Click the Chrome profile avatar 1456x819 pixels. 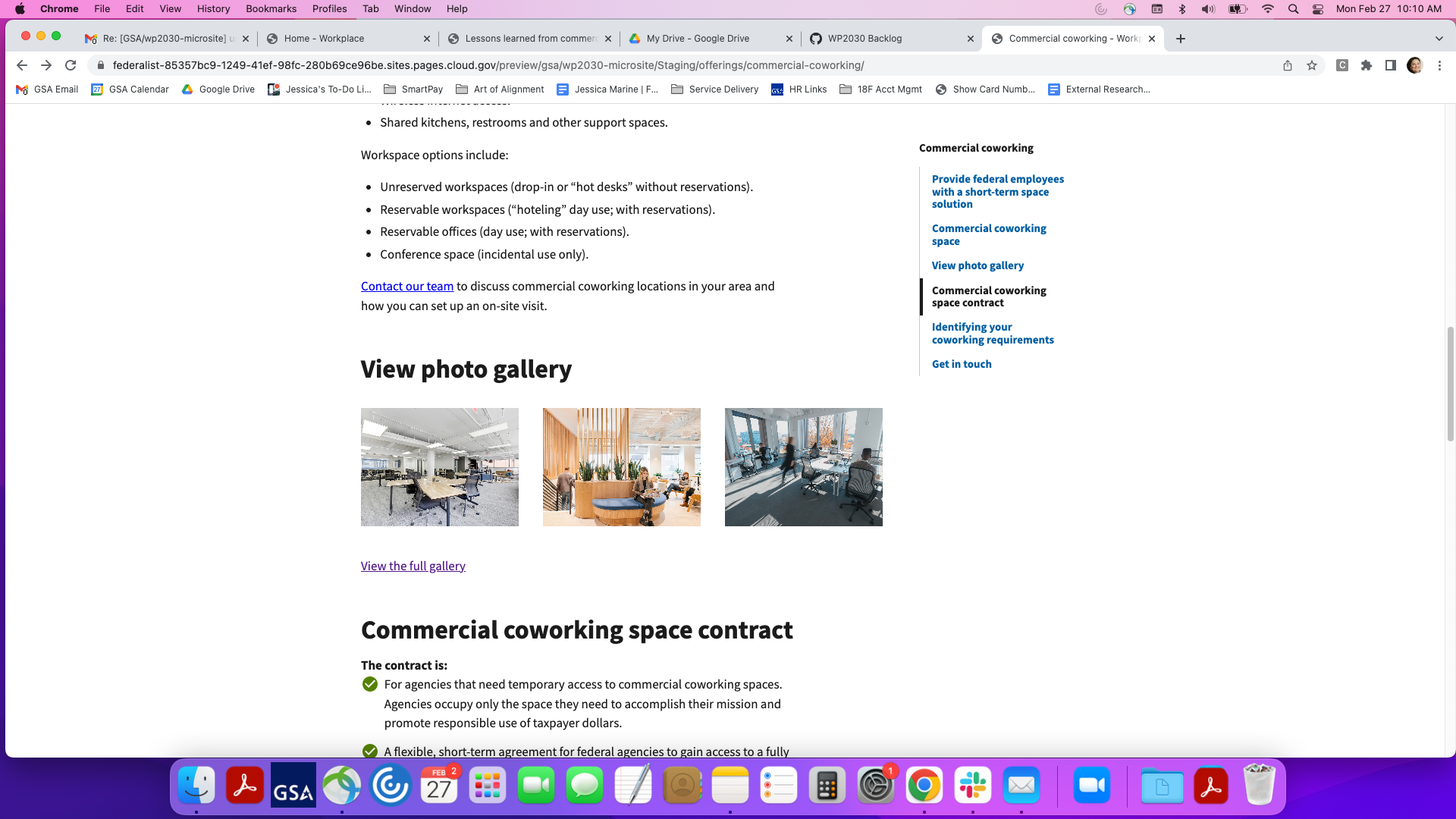[x=1415, y=66]
